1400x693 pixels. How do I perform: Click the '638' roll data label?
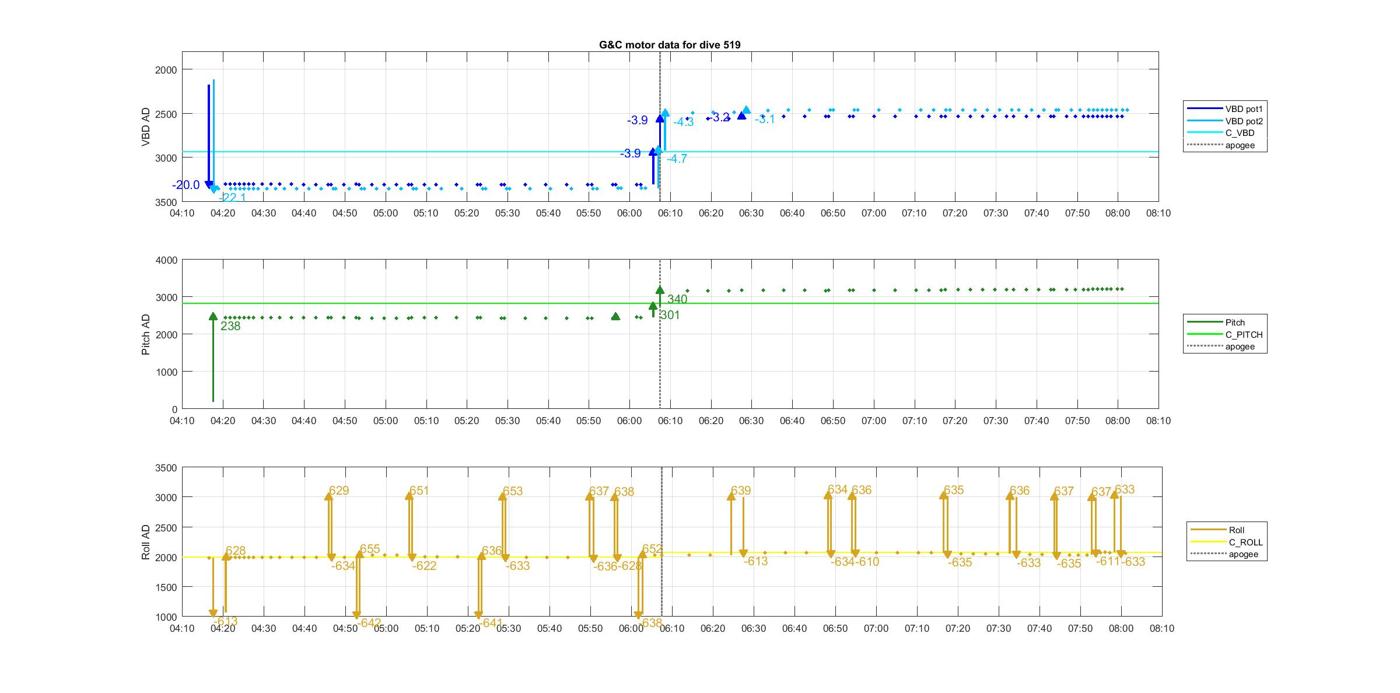point(624,492)
